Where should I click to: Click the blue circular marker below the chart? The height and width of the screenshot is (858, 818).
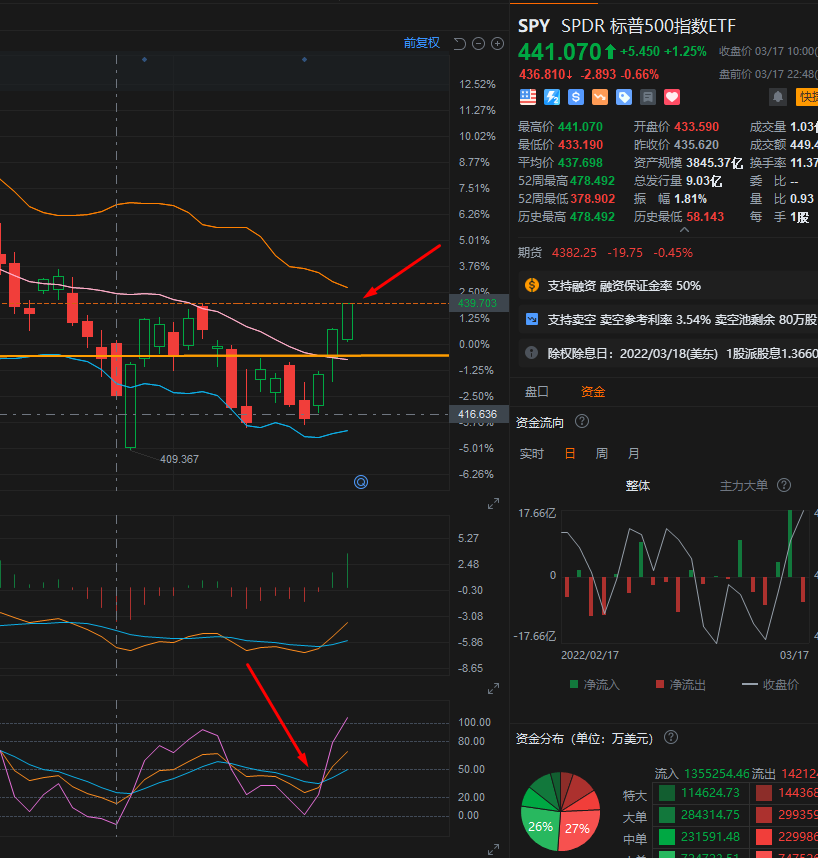361,482
